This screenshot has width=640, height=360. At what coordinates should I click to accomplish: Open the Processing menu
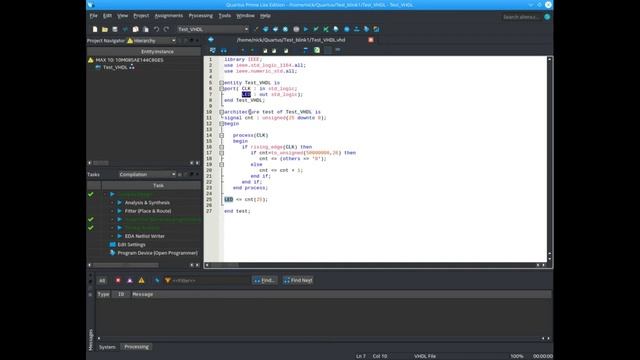click(200, 16)
